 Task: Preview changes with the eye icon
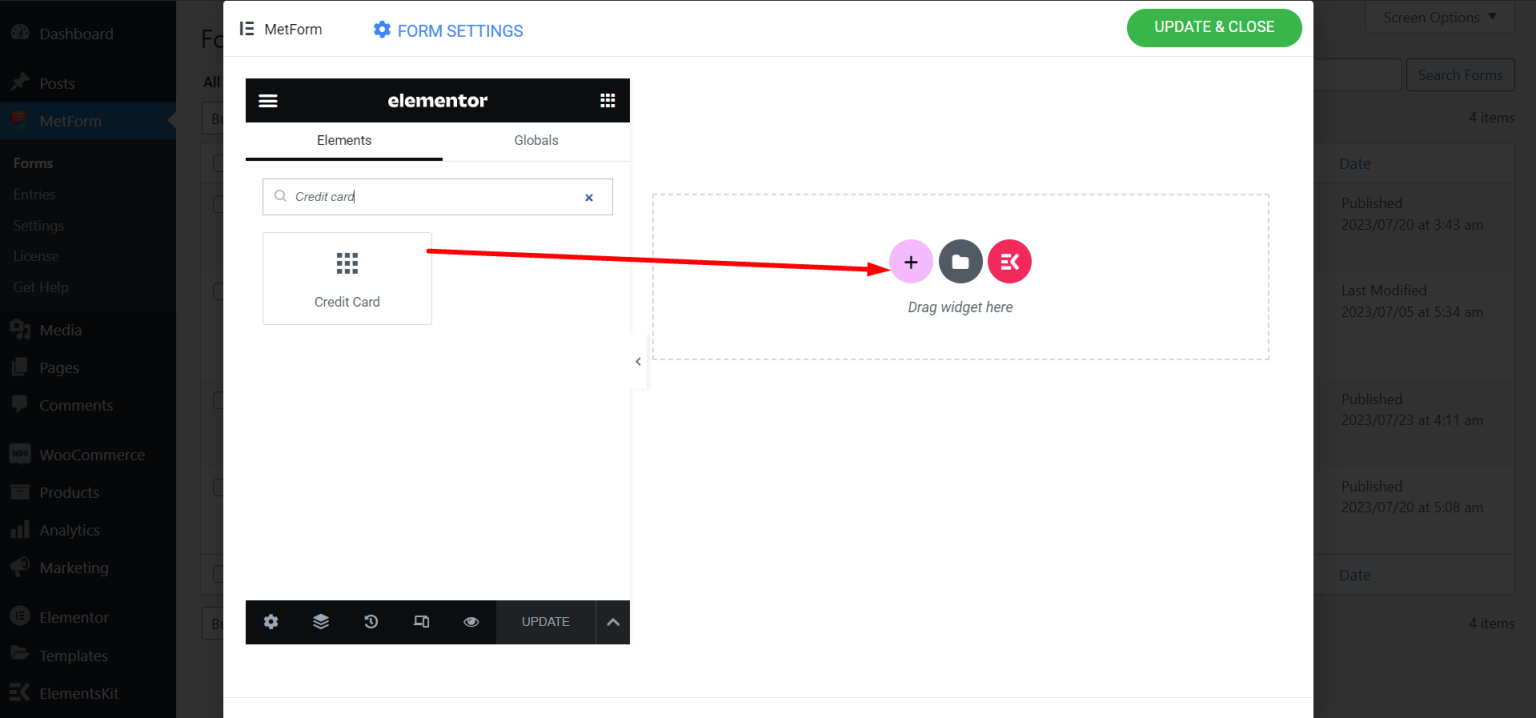(x=471, y=622)
